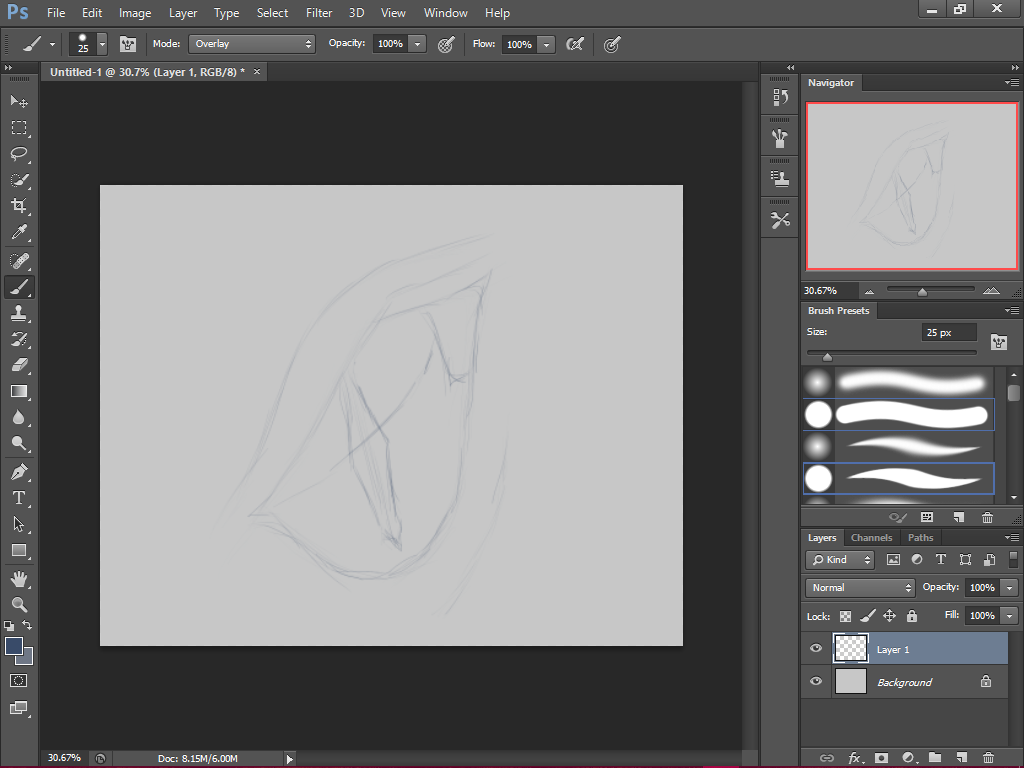Switch to the Channels tab
Viewport: 1024px width, 768px height.
point(871,537)
